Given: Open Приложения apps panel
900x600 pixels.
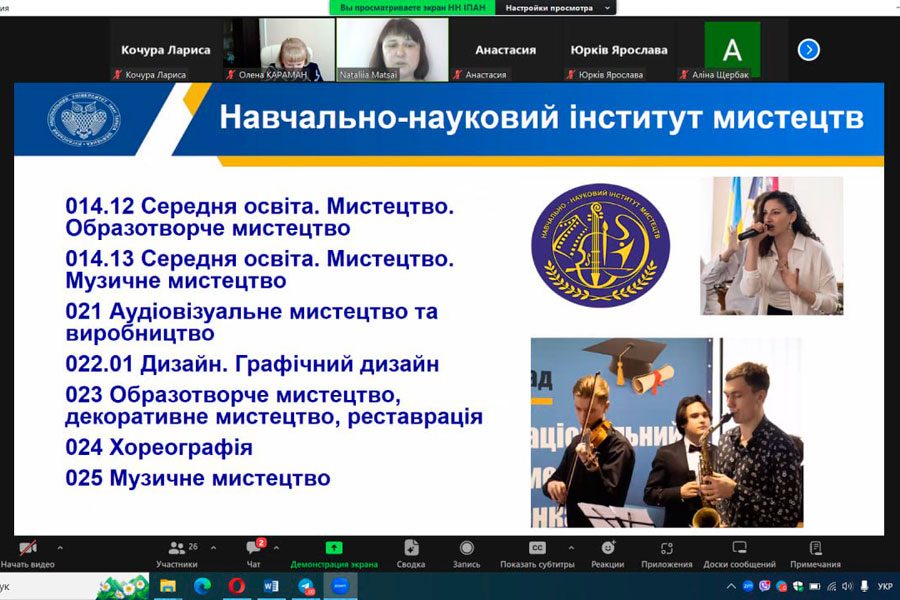Looking at the screenshot, I should [x=666, y=554].
